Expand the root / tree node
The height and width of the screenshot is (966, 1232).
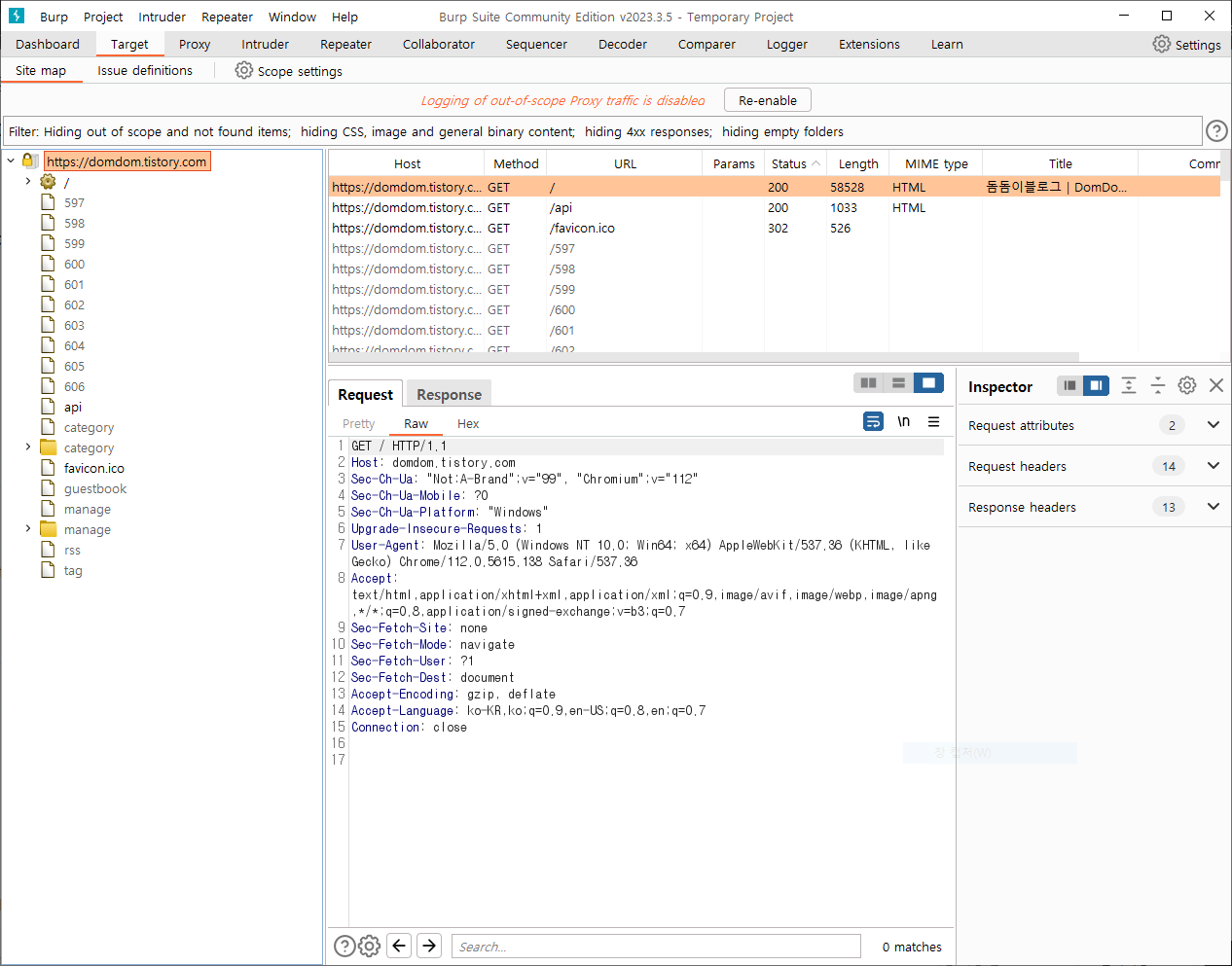(28, 181)
